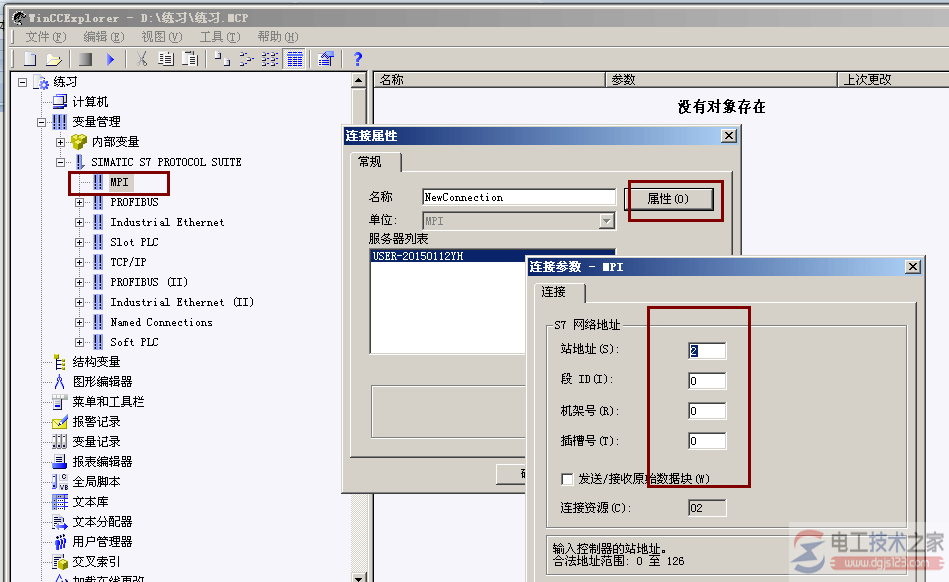Image resolution: width=949 pixels, height=582 pixels.
Task: Open the 变量记录 tag logging
Action: pos(96,442)
